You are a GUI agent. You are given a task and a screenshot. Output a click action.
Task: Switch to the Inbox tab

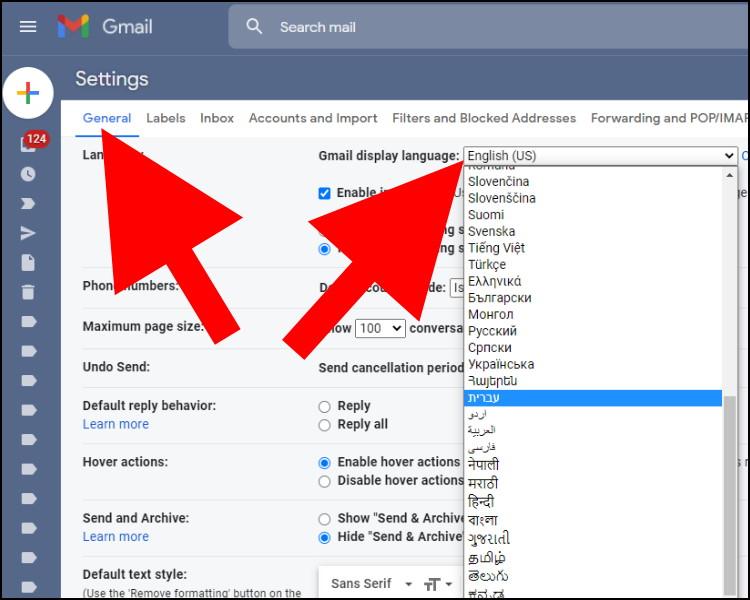point(217,118)
